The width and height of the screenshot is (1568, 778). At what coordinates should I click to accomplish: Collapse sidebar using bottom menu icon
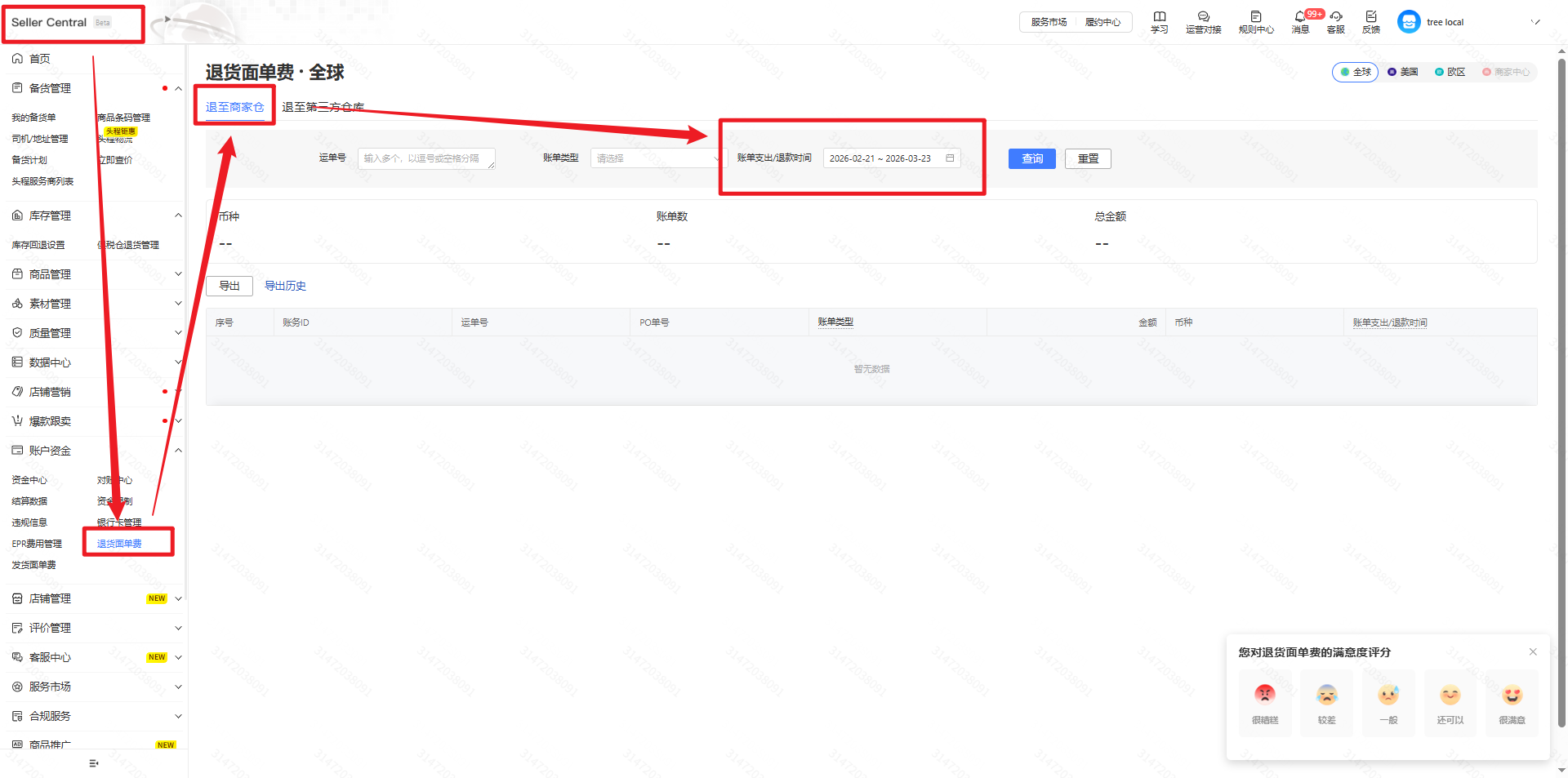[x=93, y=763]
